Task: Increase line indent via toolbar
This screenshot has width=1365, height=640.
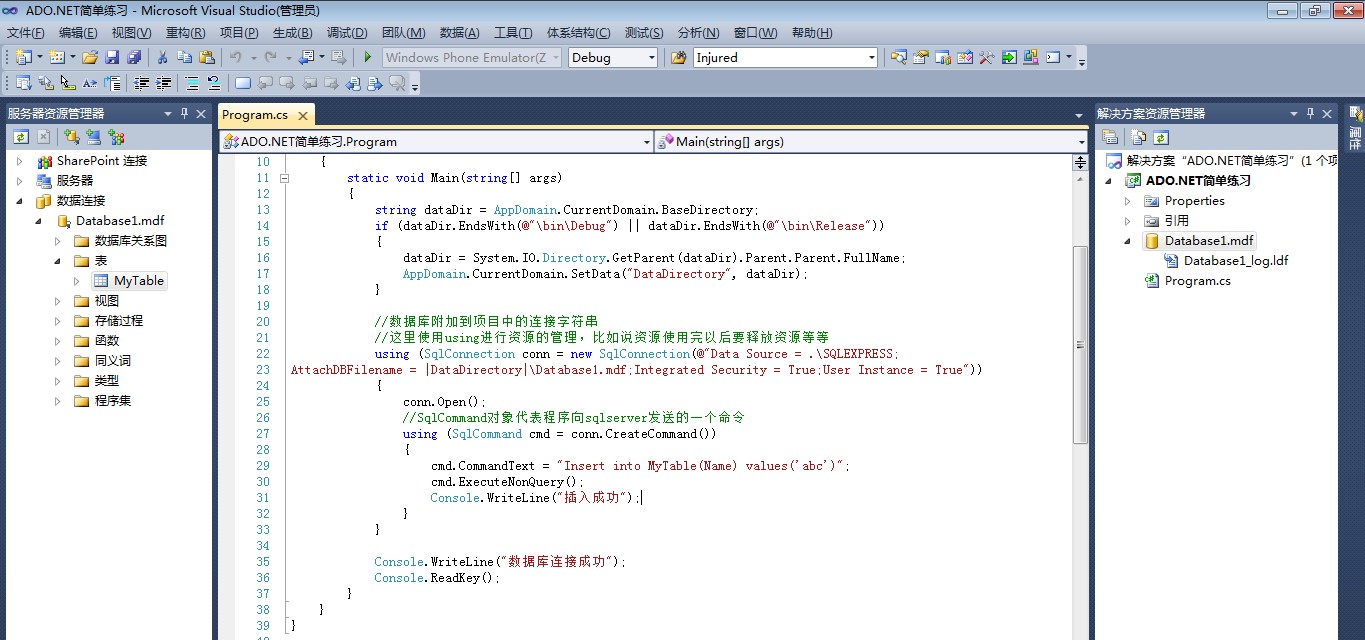Action: (164, 84)
